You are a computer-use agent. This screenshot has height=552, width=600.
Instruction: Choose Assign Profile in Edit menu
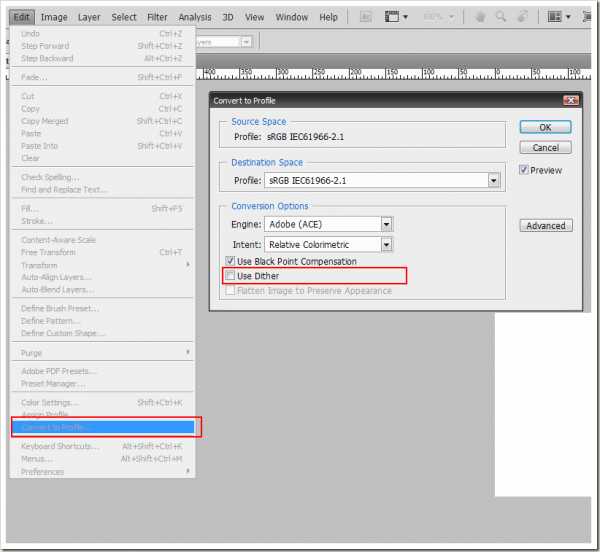tap(103, 414)
